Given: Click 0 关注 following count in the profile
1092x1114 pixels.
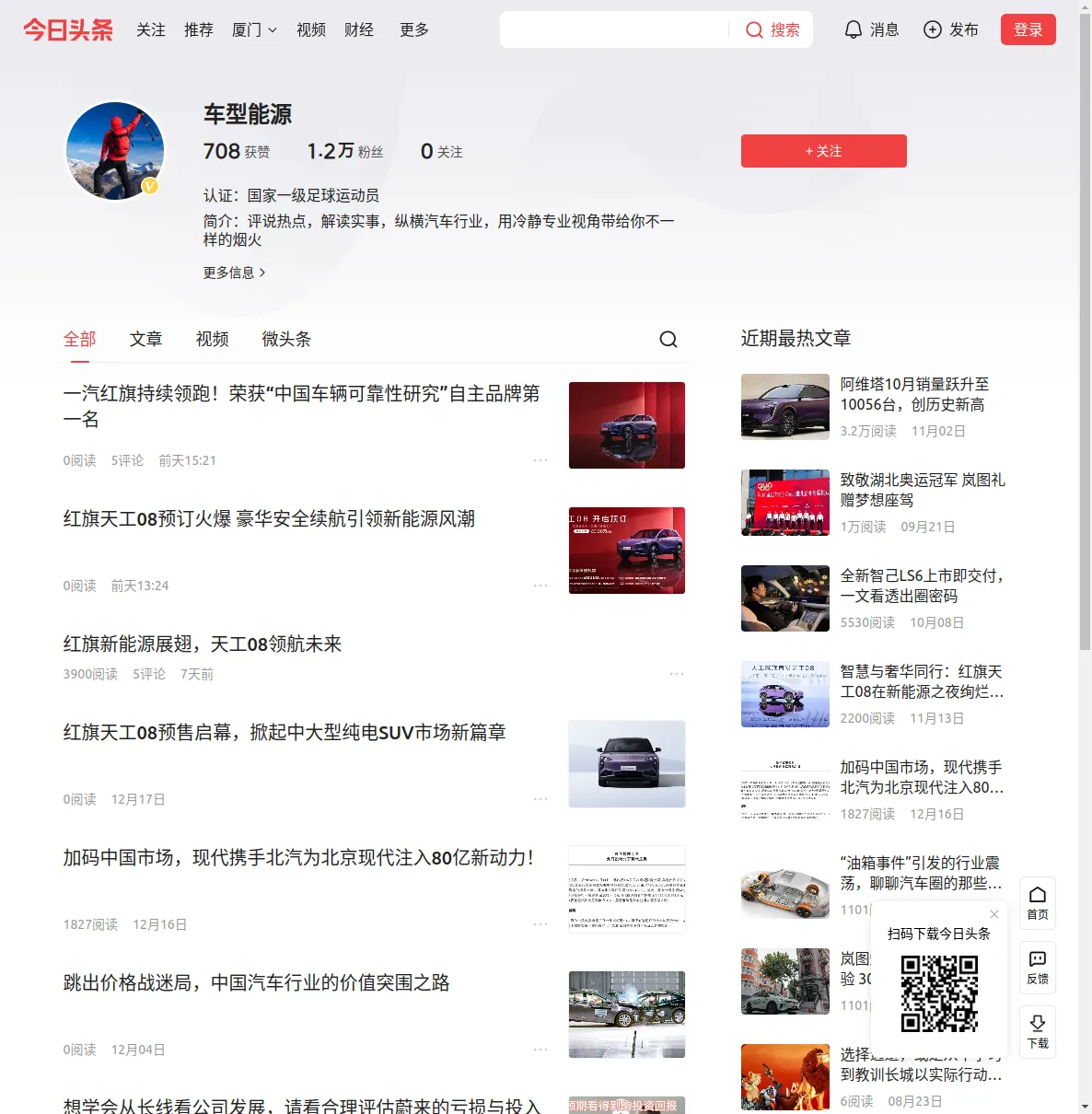Looking at the screenshot, I should 442,151.
